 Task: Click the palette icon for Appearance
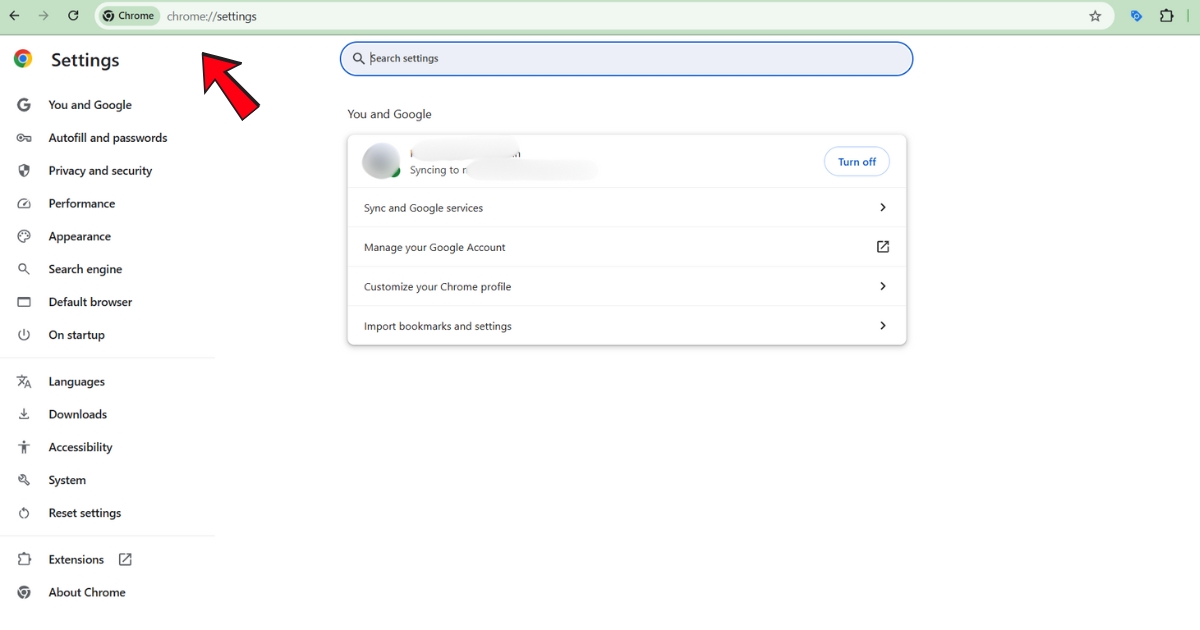(x=23, y=236)
